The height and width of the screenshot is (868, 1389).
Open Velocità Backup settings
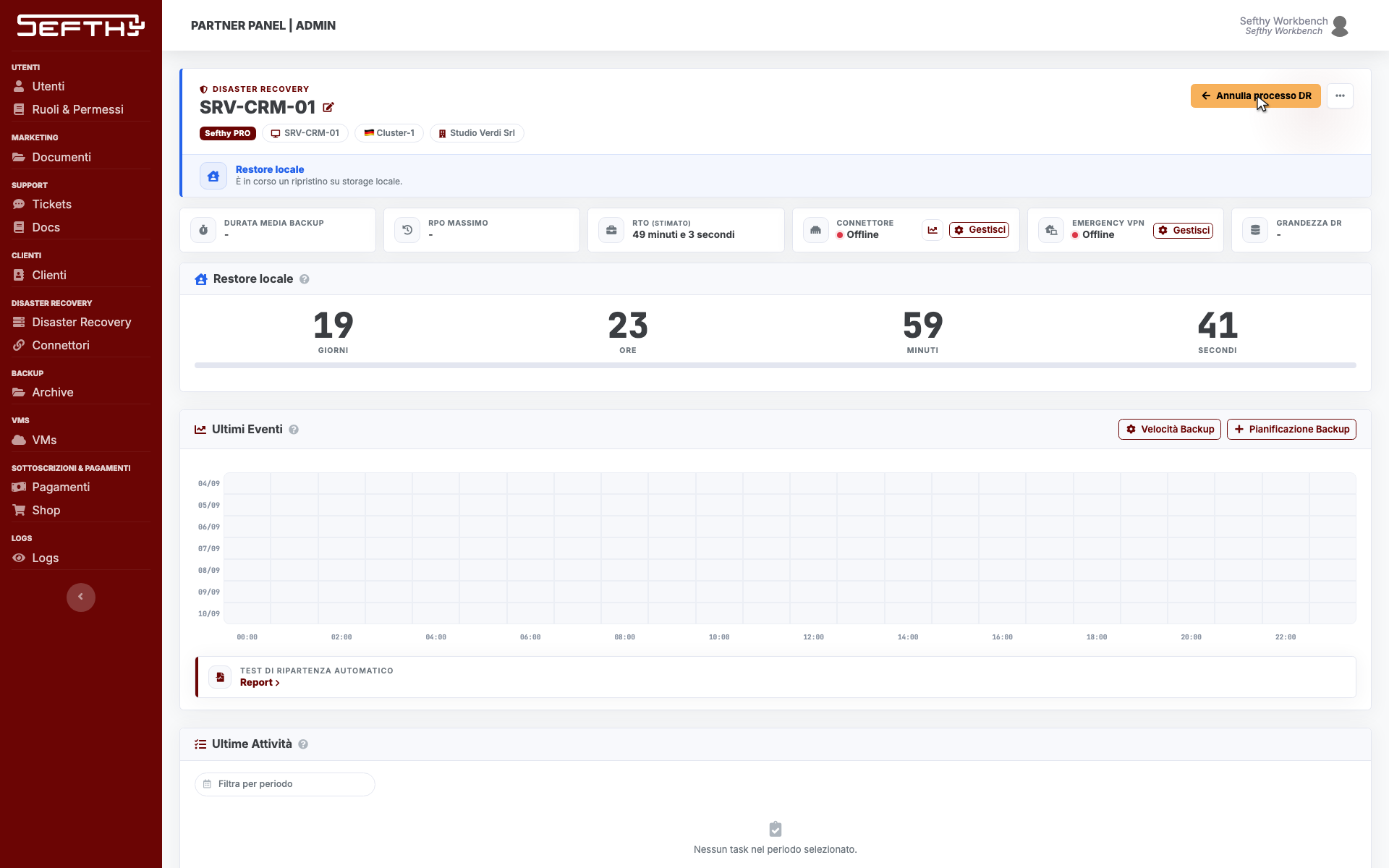coord(1170,430)
